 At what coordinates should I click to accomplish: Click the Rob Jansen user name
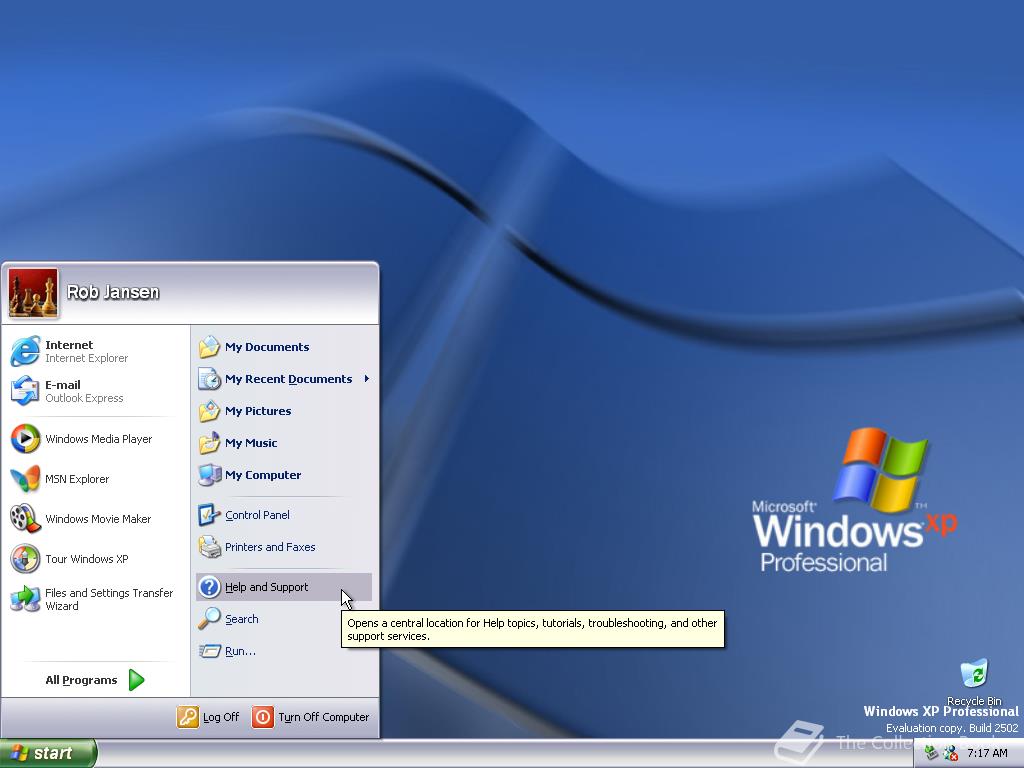113,292
